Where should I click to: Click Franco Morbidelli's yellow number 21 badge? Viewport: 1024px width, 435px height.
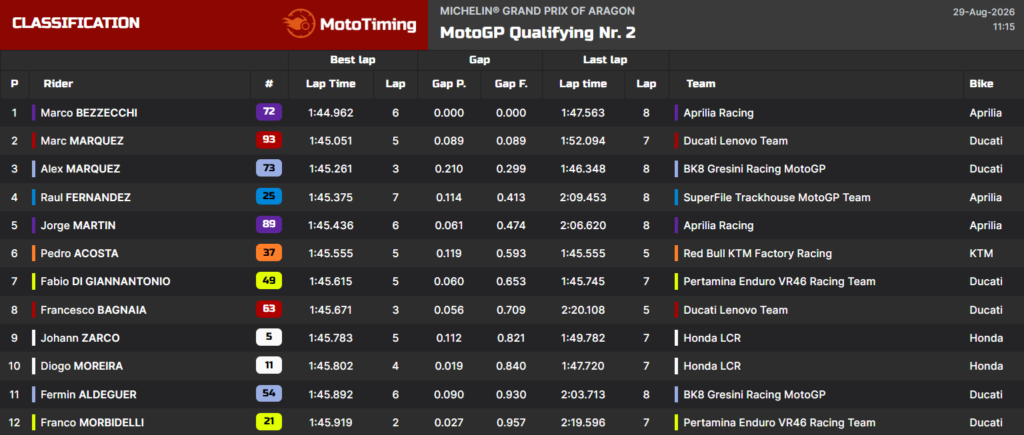coord(269,422)
